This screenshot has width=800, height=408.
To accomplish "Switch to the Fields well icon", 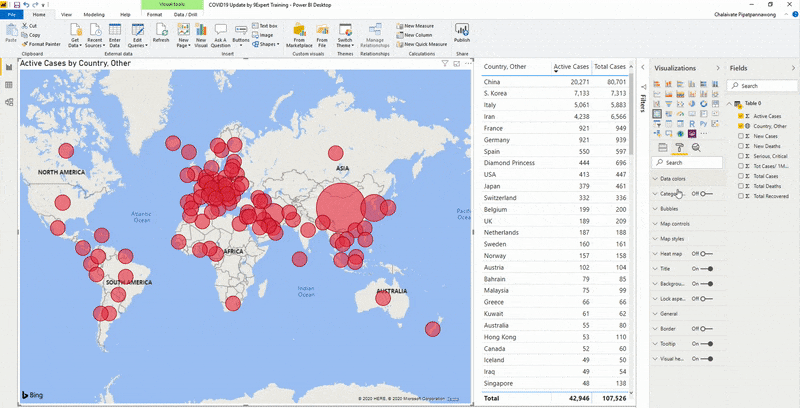I will click(x=663, y=147).
